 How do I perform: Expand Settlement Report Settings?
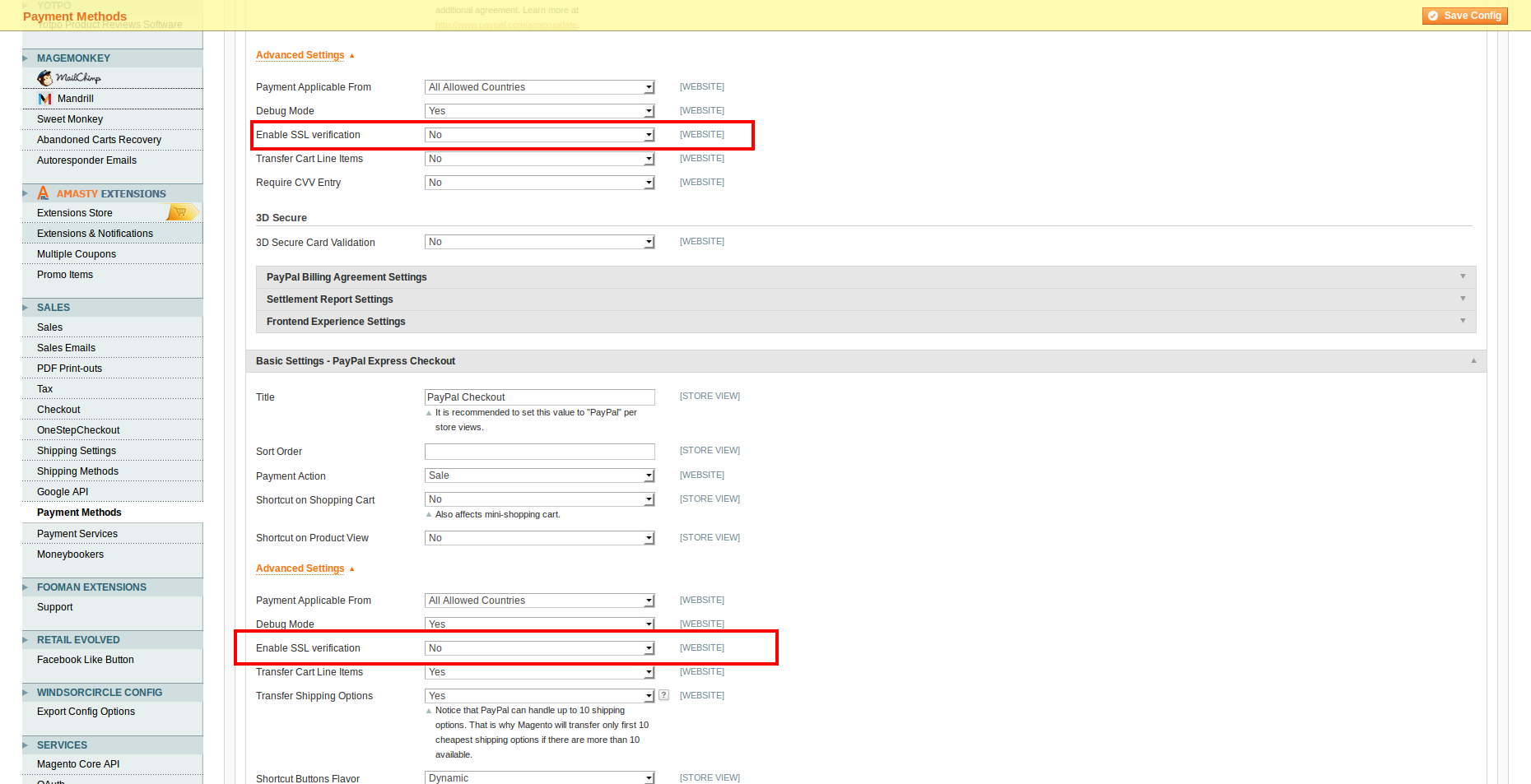[x=866, y=299]
